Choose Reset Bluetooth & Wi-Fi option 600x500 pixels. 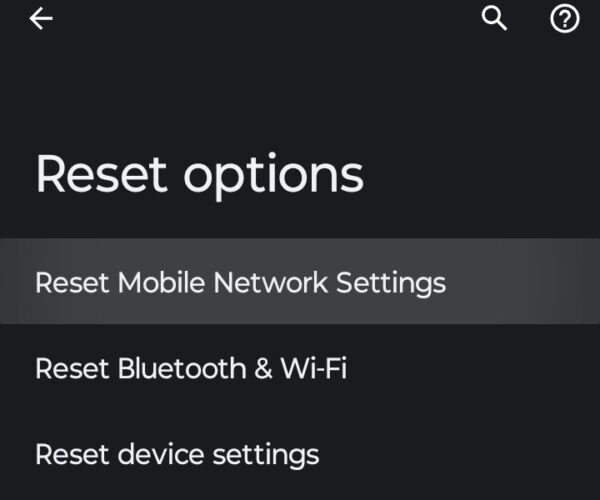tap(191, 368)
